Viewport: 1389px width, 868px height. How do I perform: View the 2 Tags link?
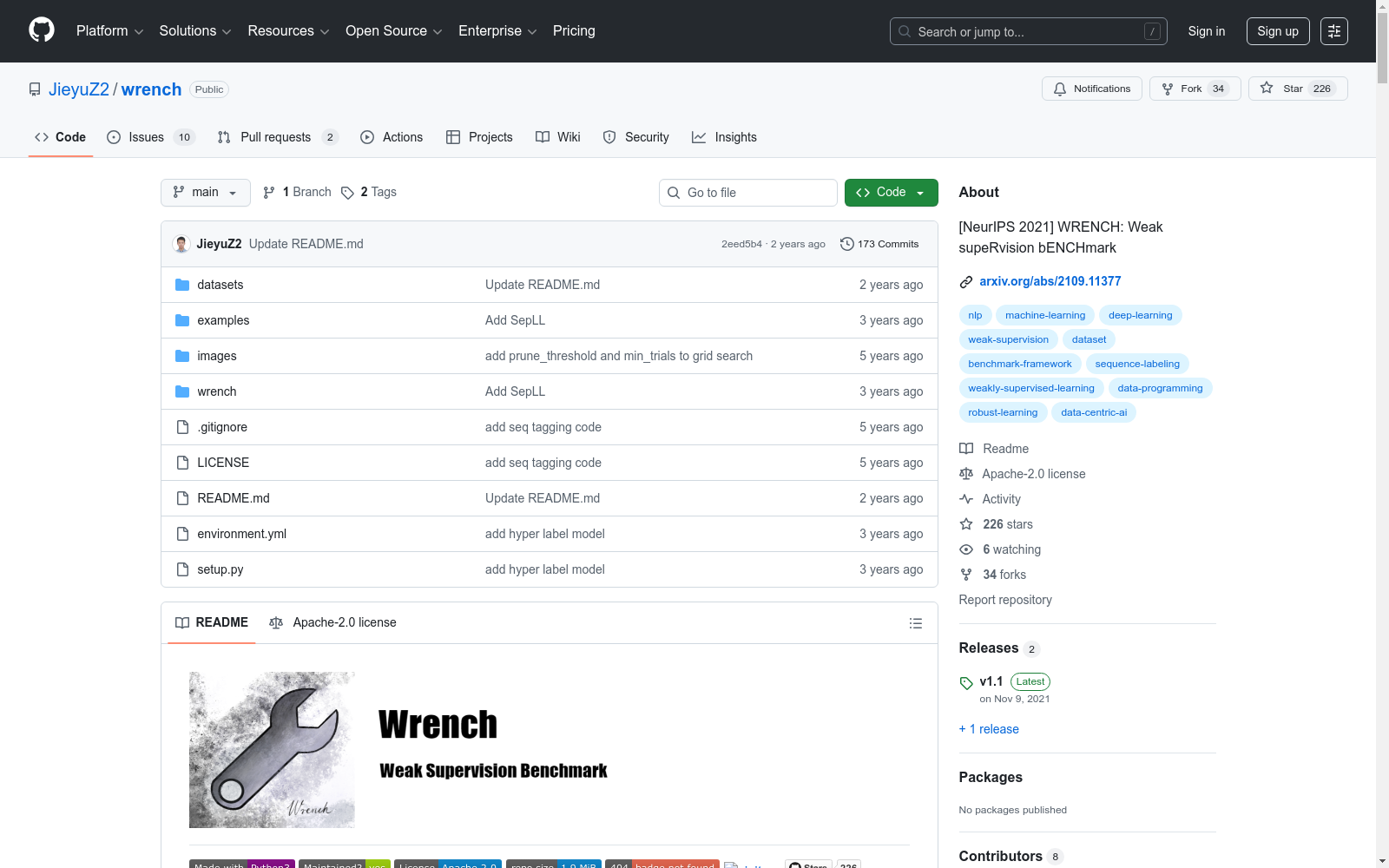tap(369, 192)
